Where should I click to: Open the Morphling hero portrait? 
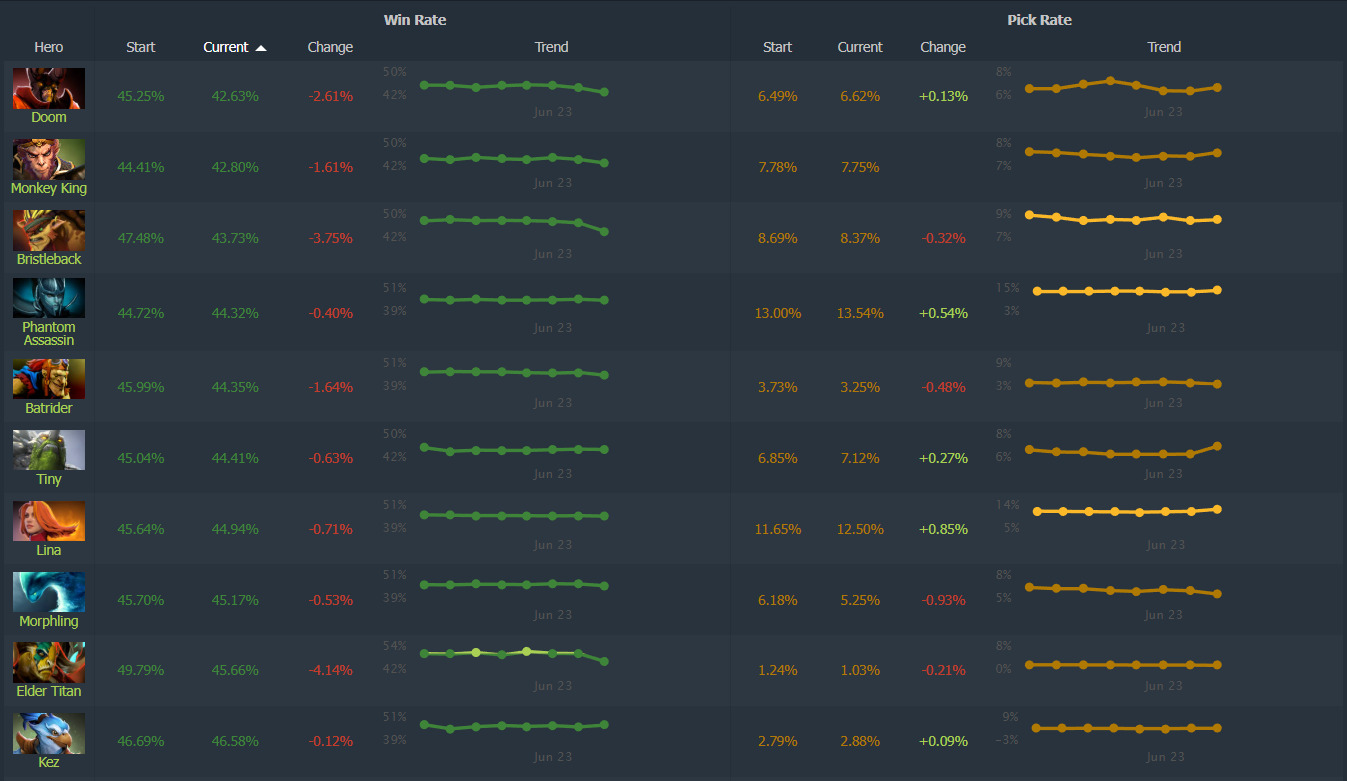point(48,592)
